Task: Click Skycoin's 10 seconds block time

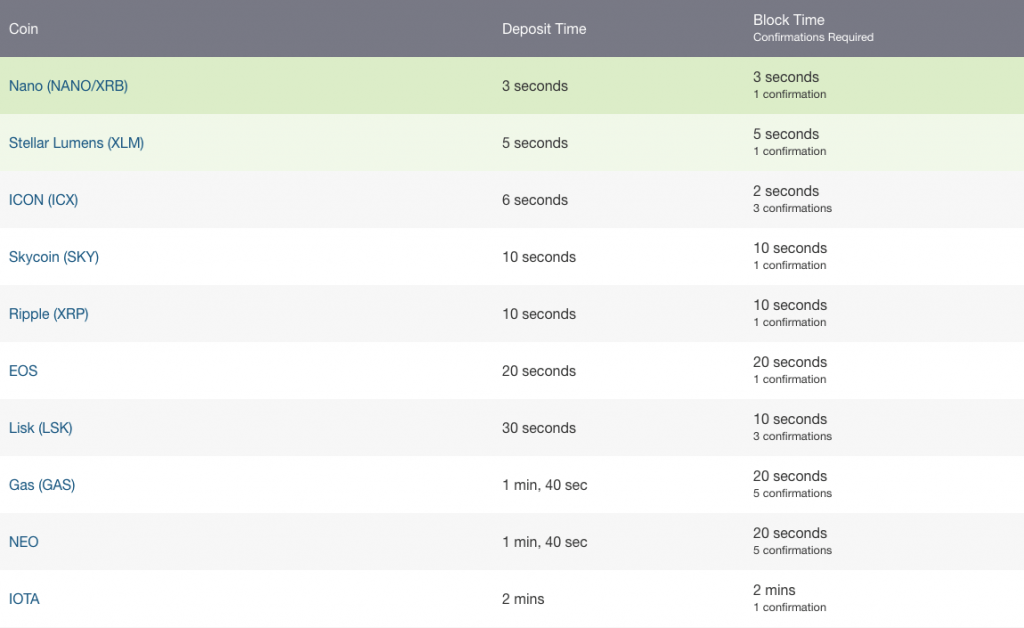Action: pos(790,247)
